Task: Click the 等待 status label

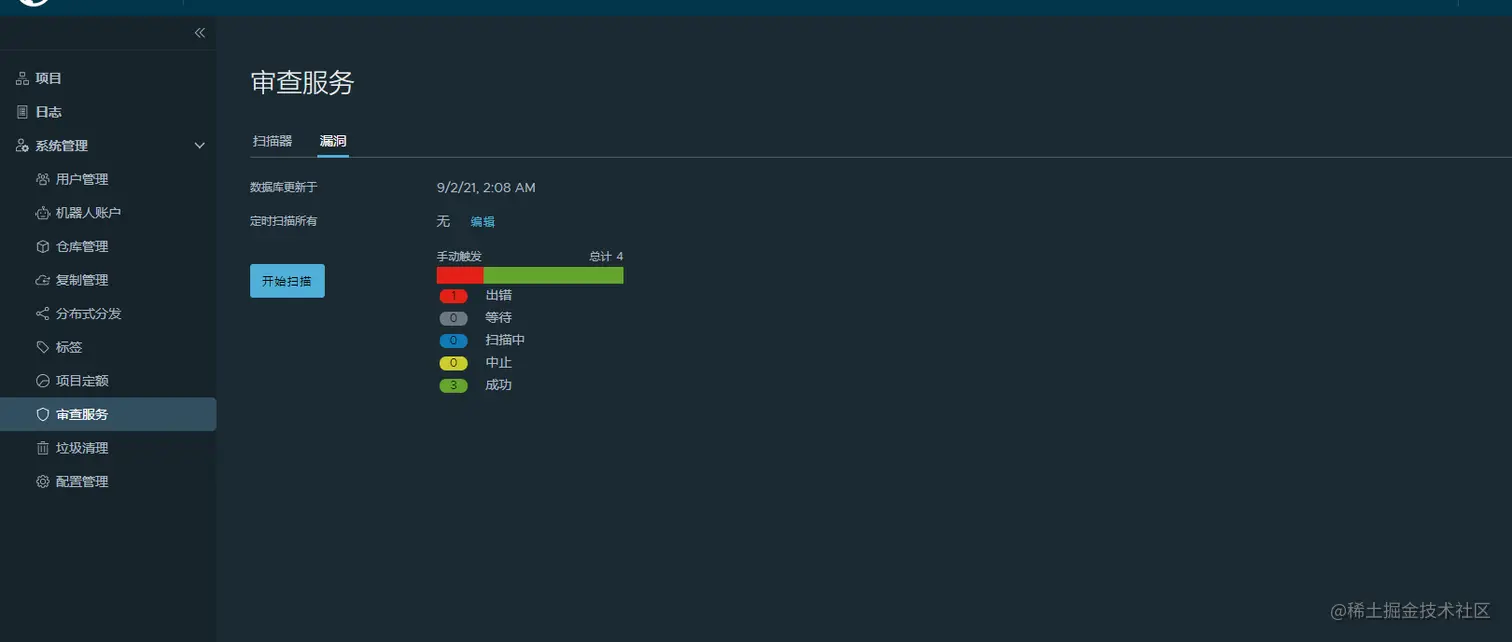Action: [499, 318]
